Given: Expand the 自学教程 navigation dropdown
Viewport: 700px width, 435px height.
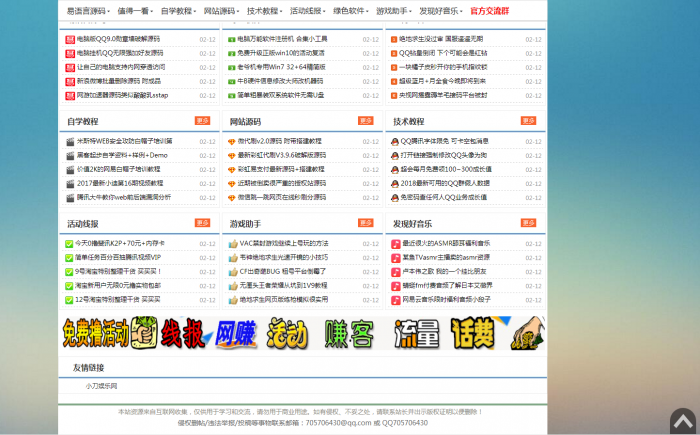Looking at the screenshot, I should click(x=178, y=11).
